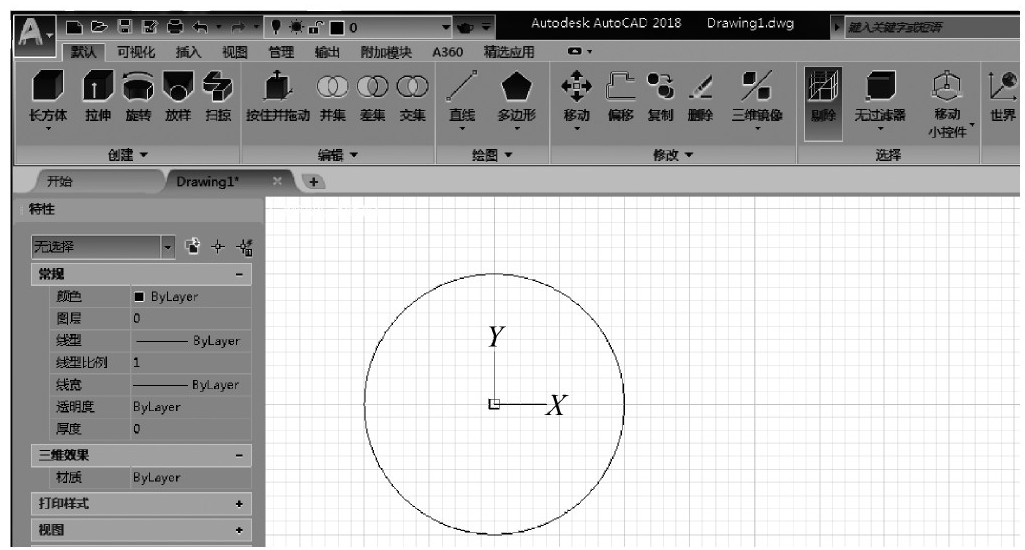This screenshot has height=550, width=1025.
Task: Switch to the 附加模块 ribbon tab
Action: pyautogui.click(x=386, y=52)
